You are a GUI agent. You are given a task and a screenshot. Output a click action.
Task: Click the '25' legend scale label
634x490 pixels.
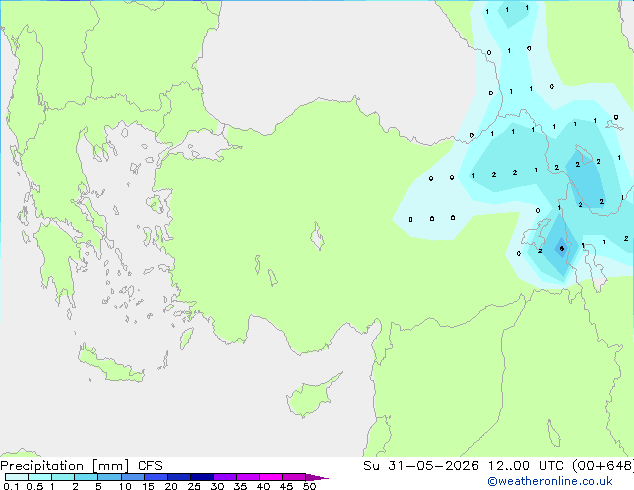[x=194, y=486]
